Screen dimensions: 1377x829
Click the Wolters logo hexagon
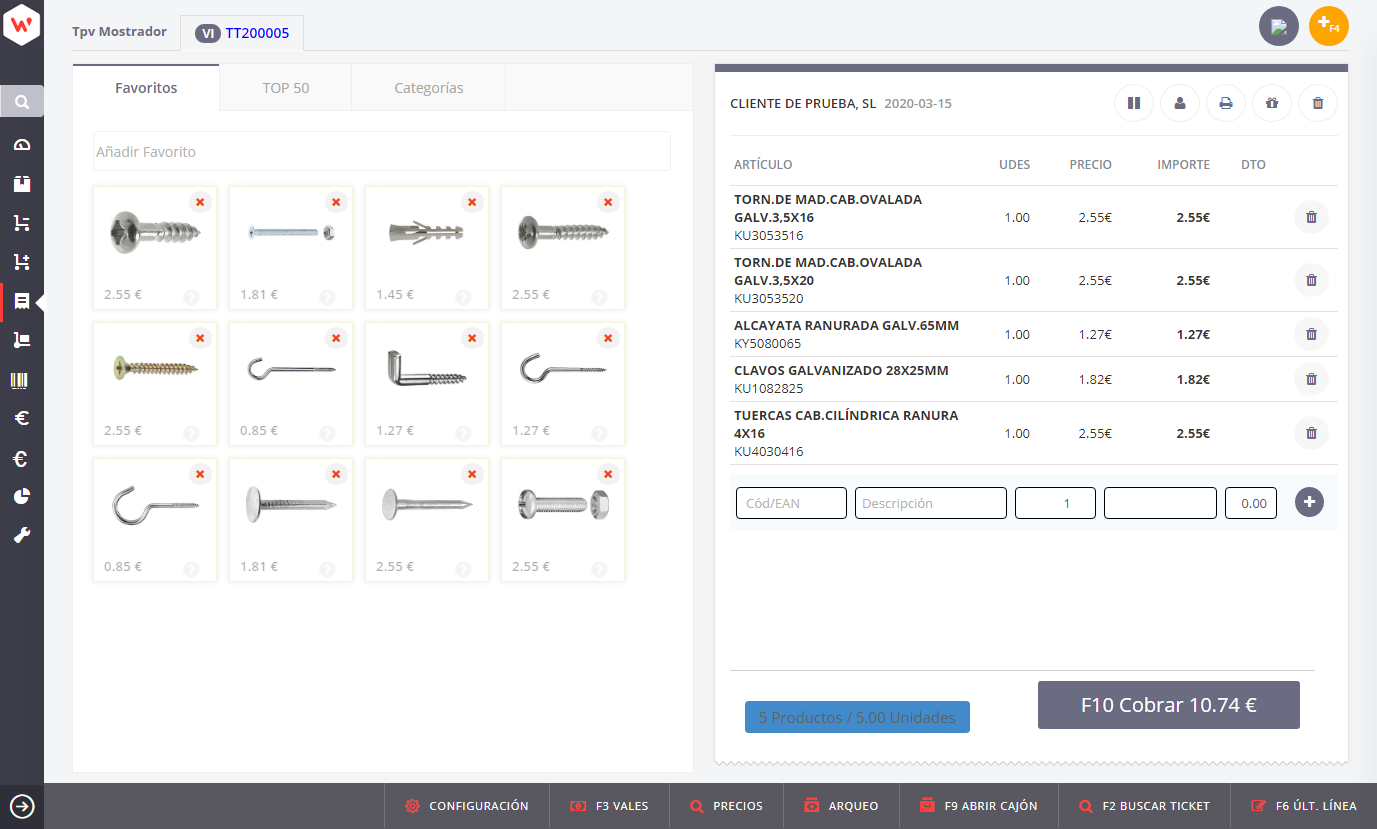pyautogui.click(x=22, y=23)
